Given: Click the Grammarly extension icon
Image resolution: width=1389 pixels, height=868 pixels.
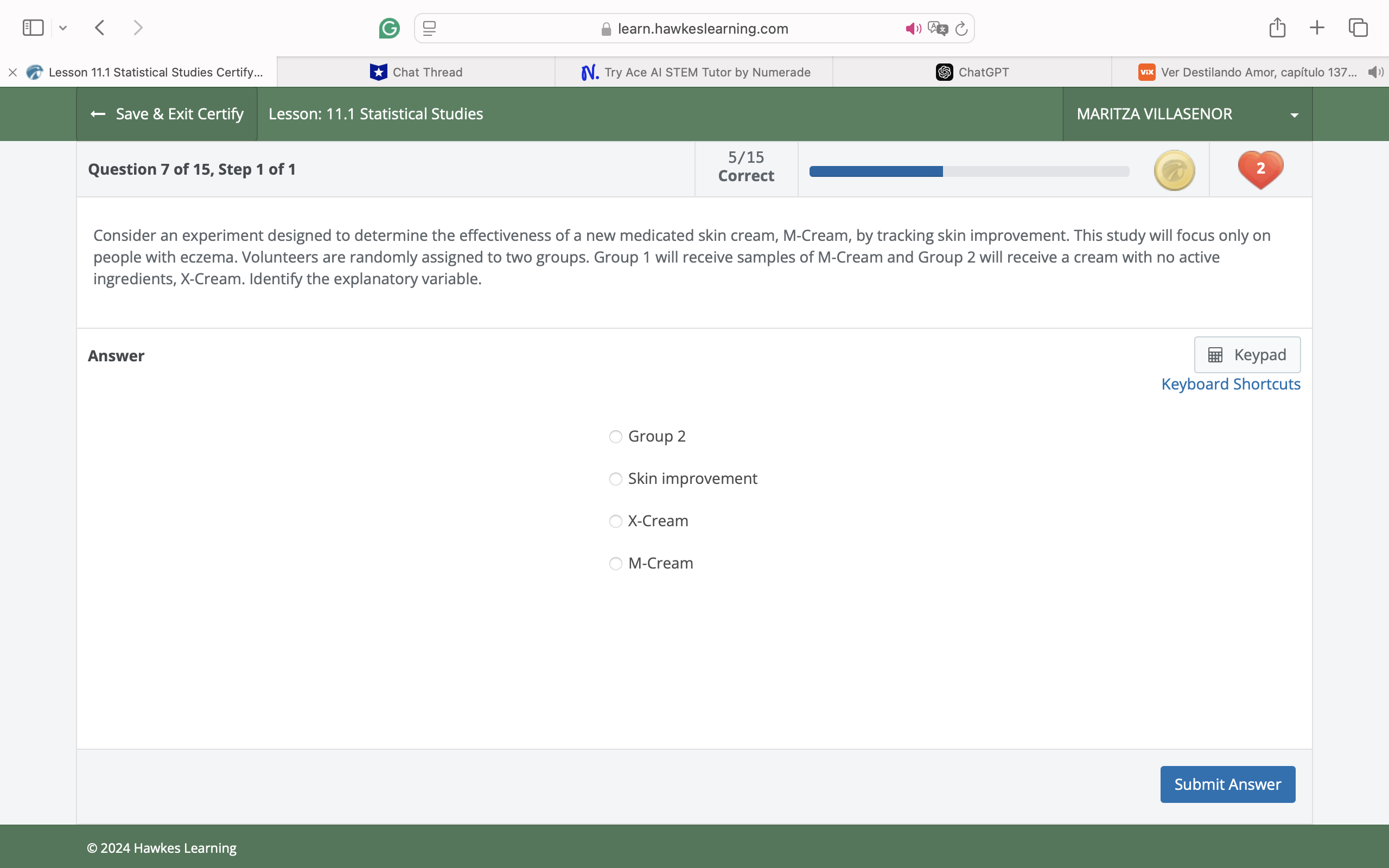Looking at the screenshot, I should click(x=389, y=28).
